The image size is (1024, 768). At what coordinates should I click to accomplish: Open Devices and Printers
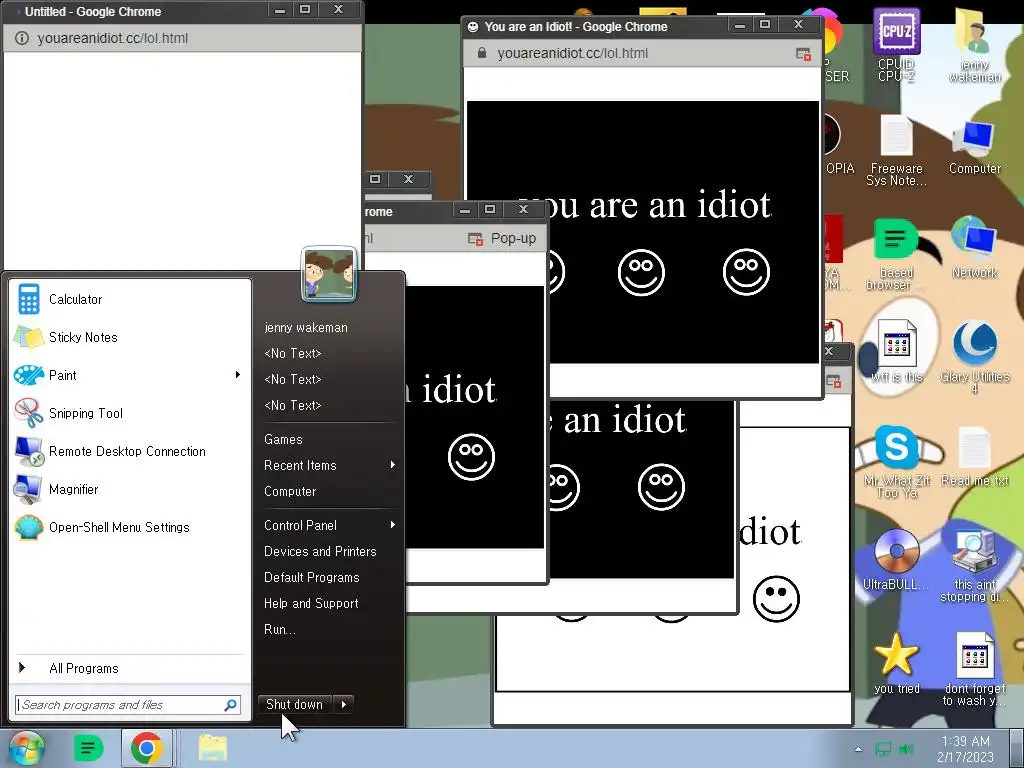[x=320, y=551]
